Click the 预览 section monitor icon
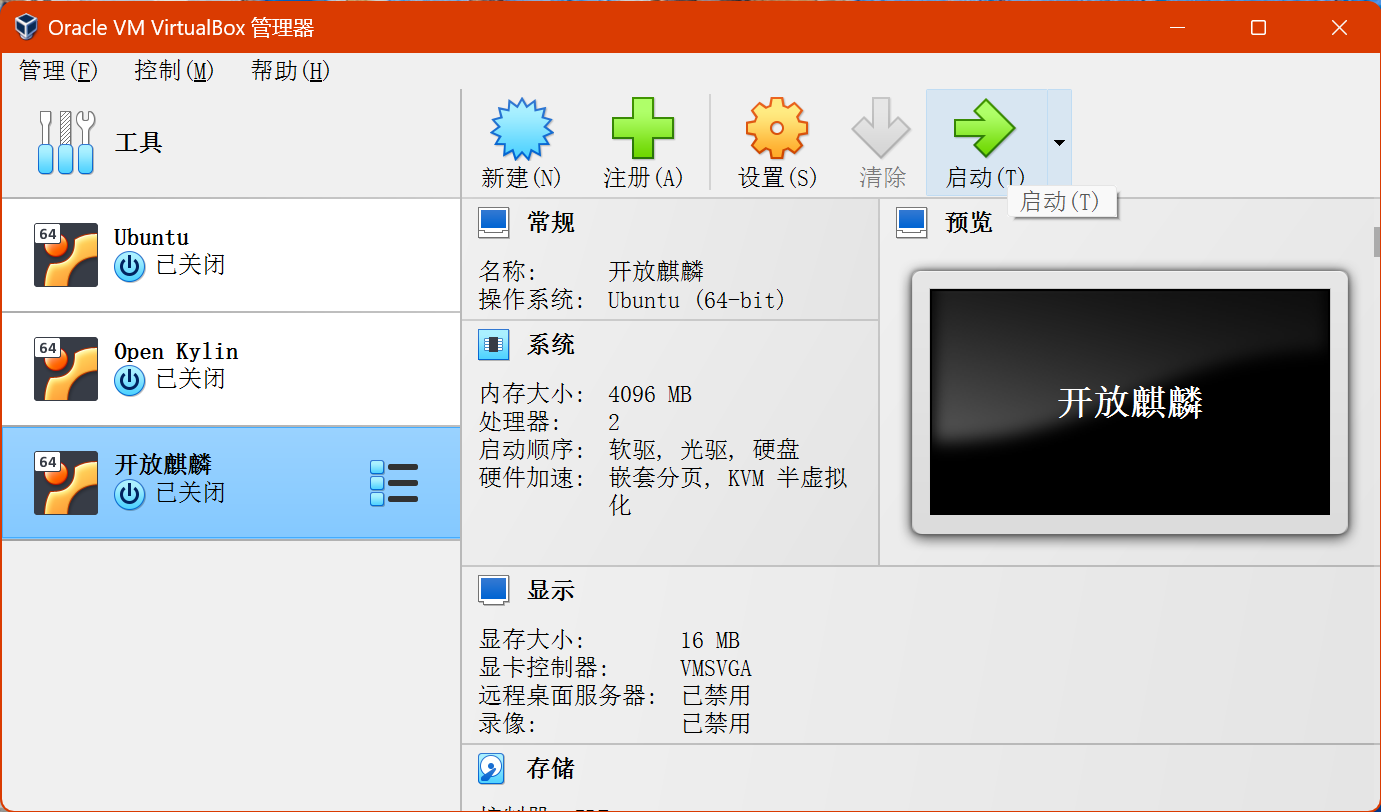 coord(912,222)
